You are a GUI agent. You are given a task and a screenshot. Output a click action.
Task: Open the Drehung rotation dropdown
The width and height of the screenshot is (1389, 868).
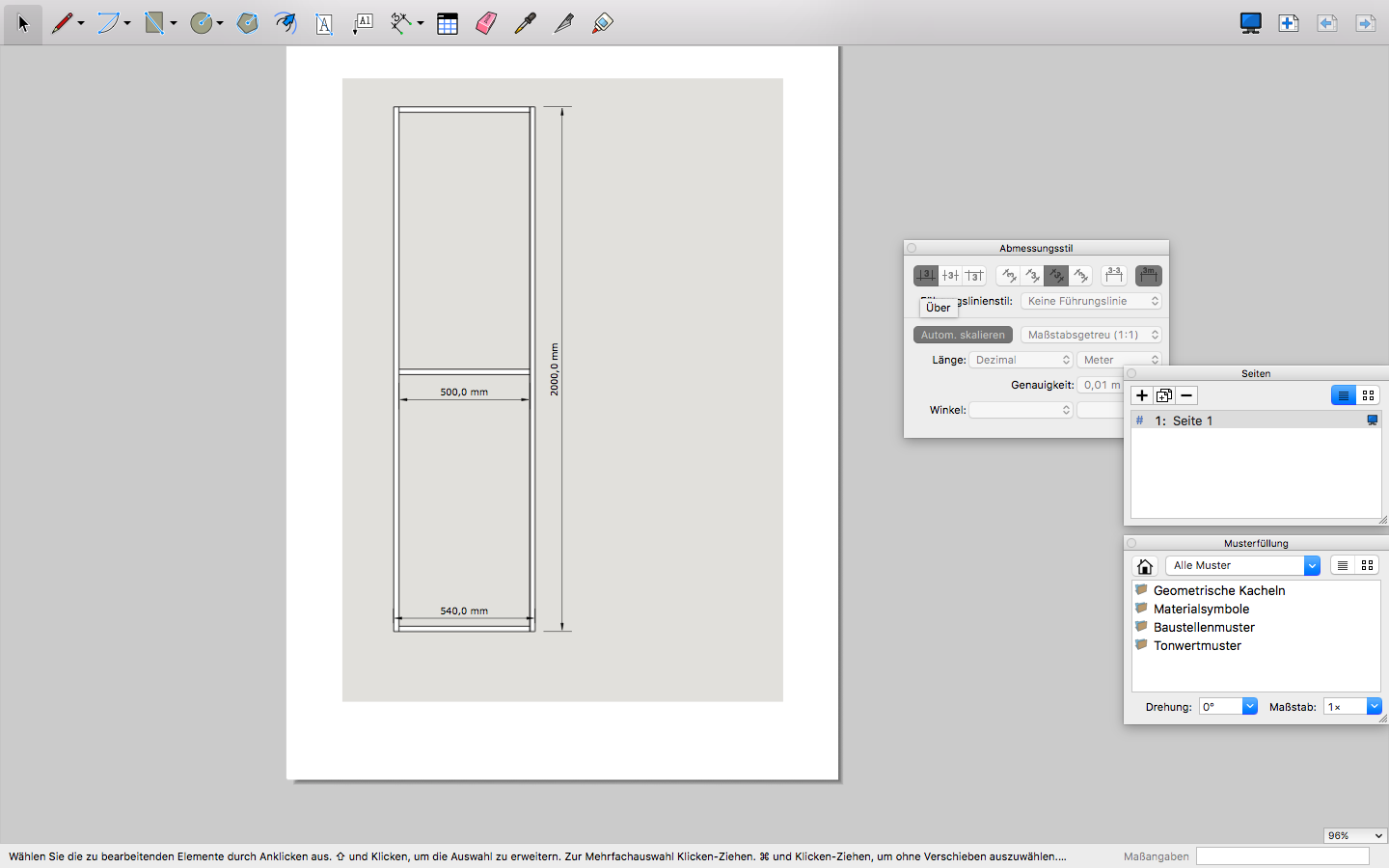(1228, 707)
